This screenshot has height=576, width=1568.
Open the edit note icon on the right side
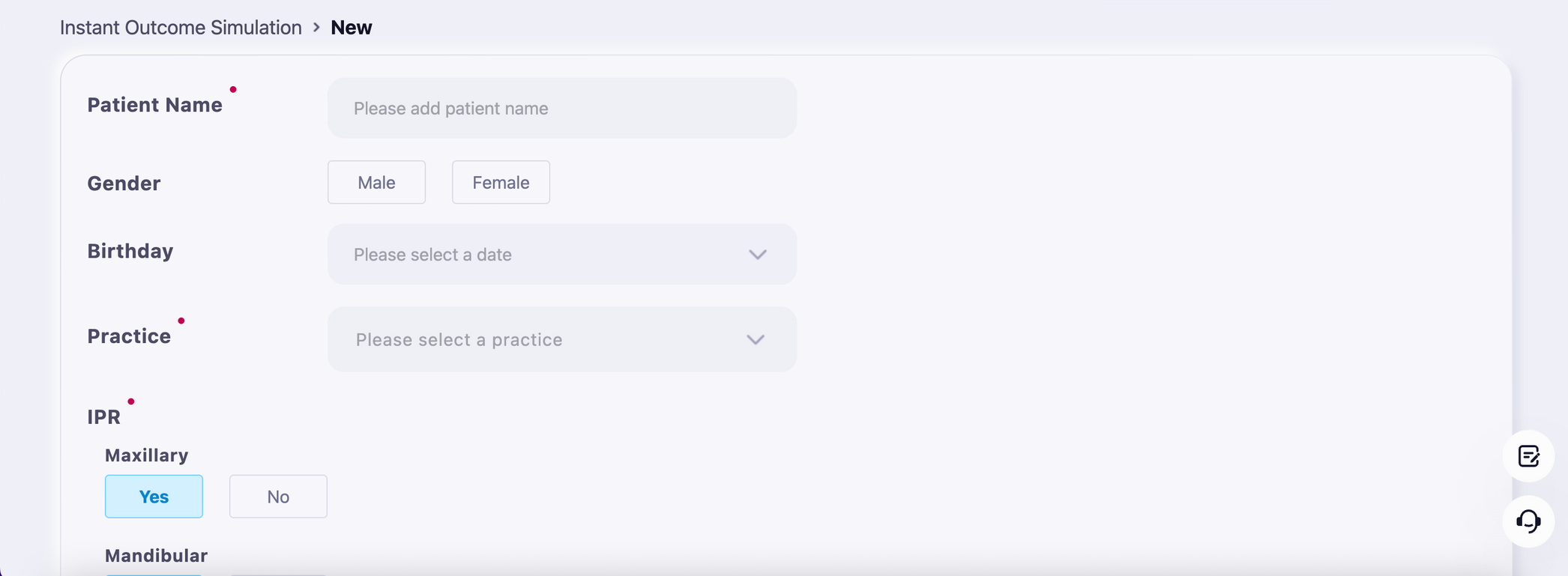[x=1528, y=456]
